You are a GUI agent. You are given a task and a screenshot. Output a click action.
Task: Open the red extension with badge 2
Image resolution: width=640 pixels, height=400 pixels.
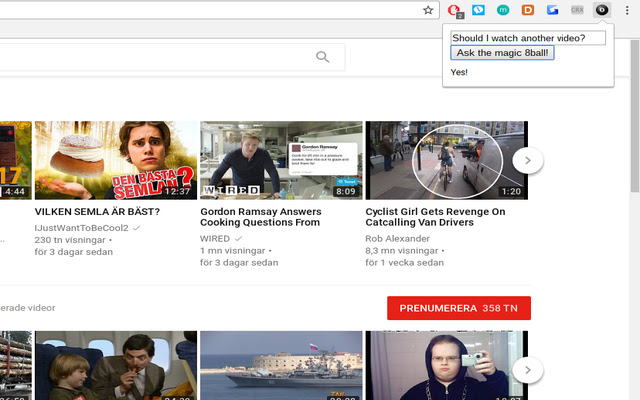454,11
